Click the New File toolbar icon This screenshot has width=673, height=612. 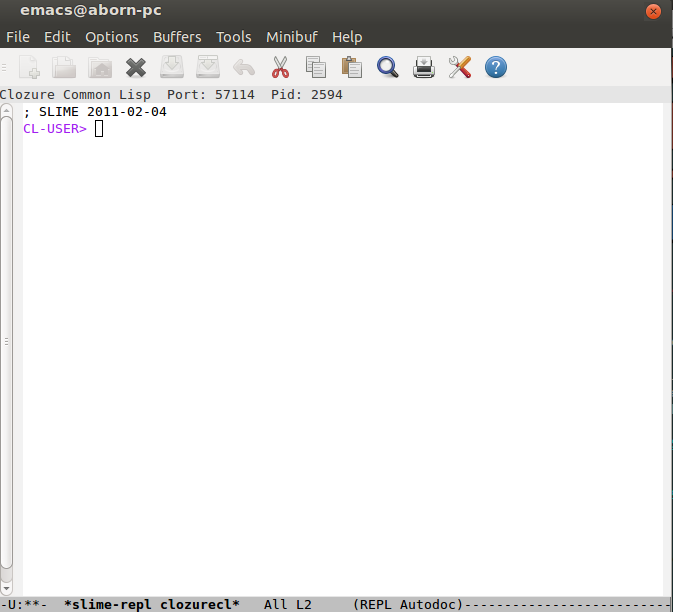click(30, 68)
